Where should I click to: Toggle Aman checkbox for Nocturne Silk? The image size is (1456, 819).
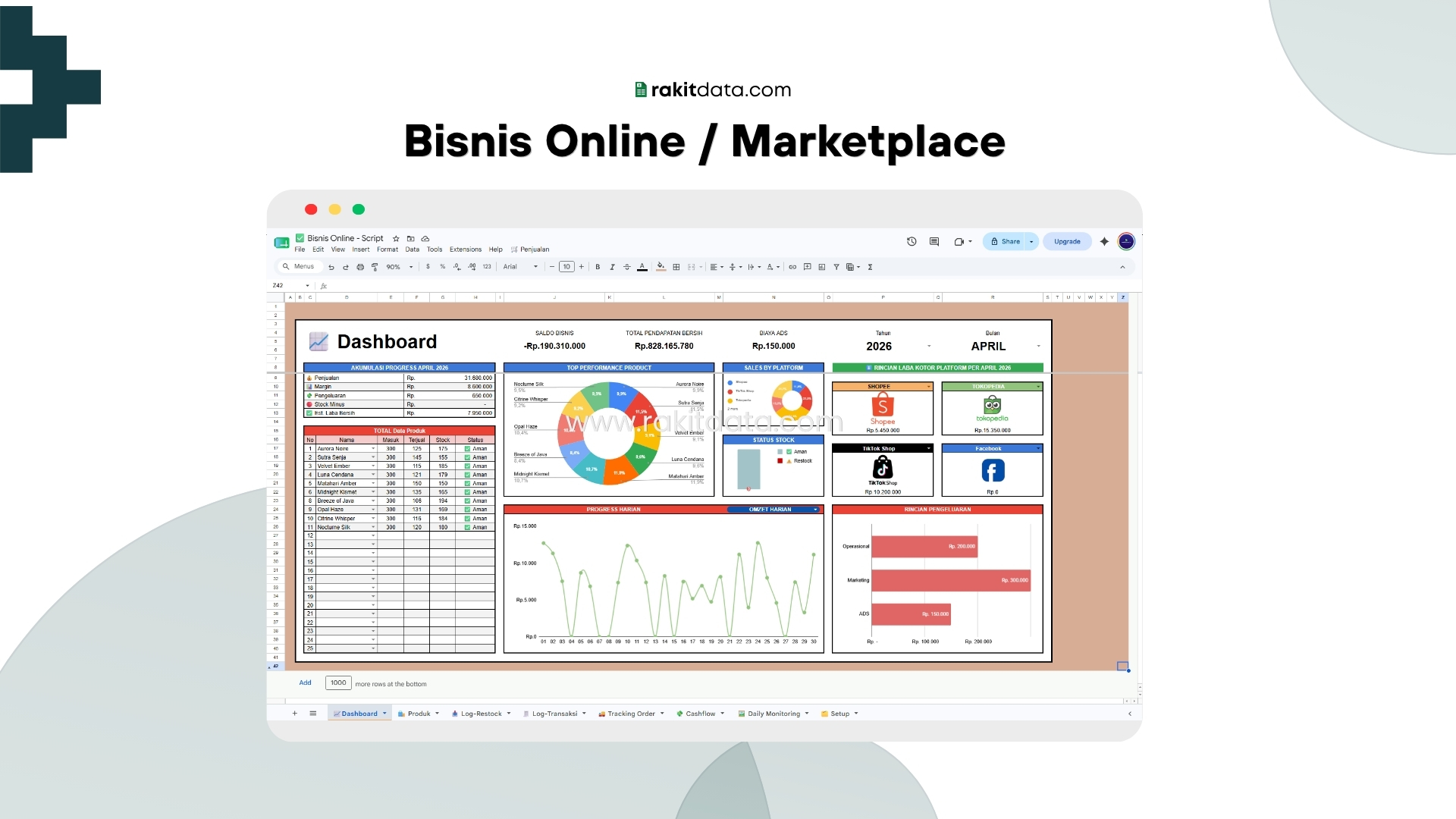[x=467, y=527]
